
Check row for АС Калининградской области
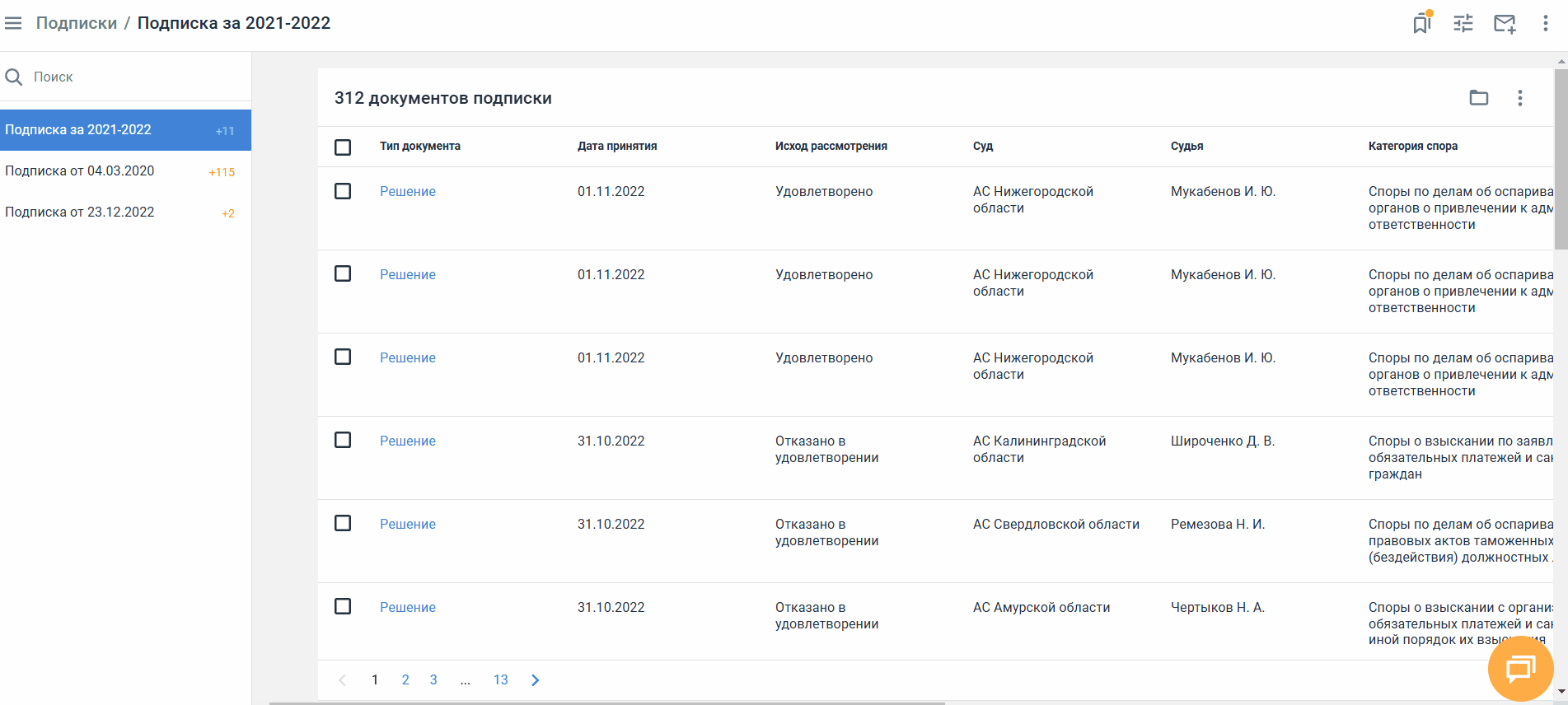pos(343,440)
